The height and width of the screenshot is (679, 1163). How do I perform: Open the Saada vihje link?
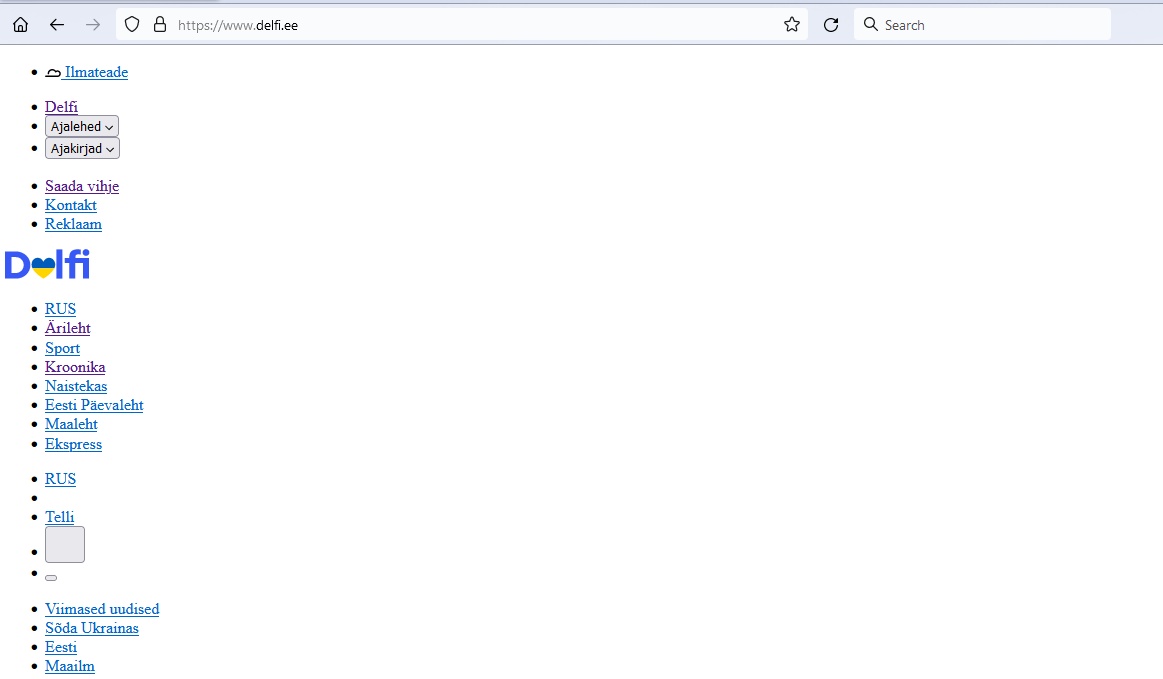(82, 186)
